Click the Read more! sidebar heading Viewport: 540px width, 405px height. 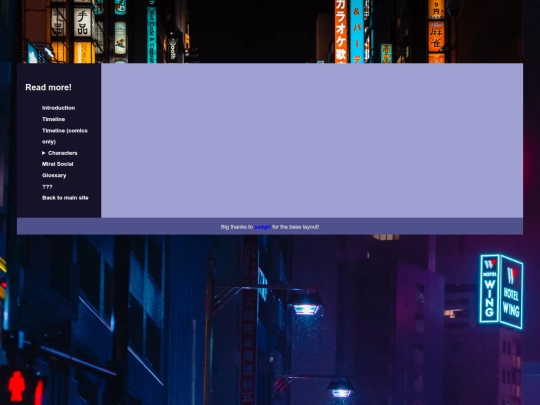pyautogui.click(x=49, y=87)
